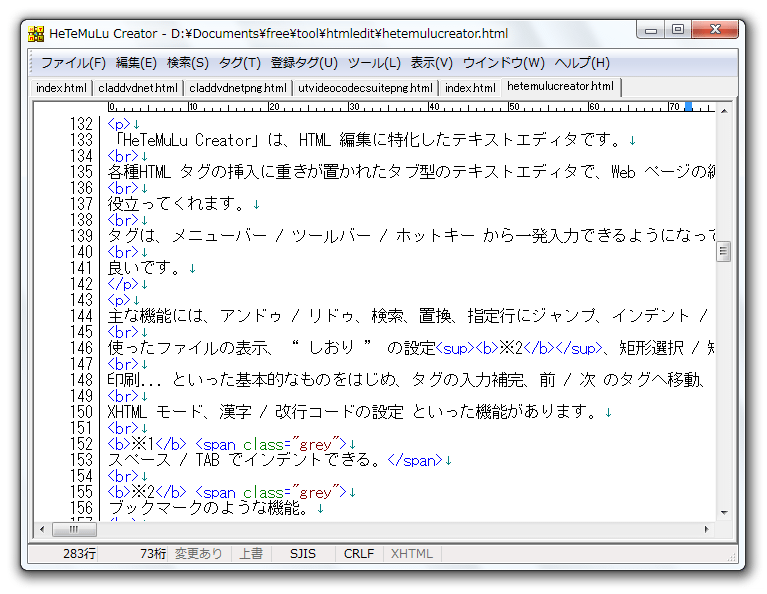The height and width of the screenshot is (594, 767).
Task: Click the 変更あり status bar entry
Action: point(199,553)
